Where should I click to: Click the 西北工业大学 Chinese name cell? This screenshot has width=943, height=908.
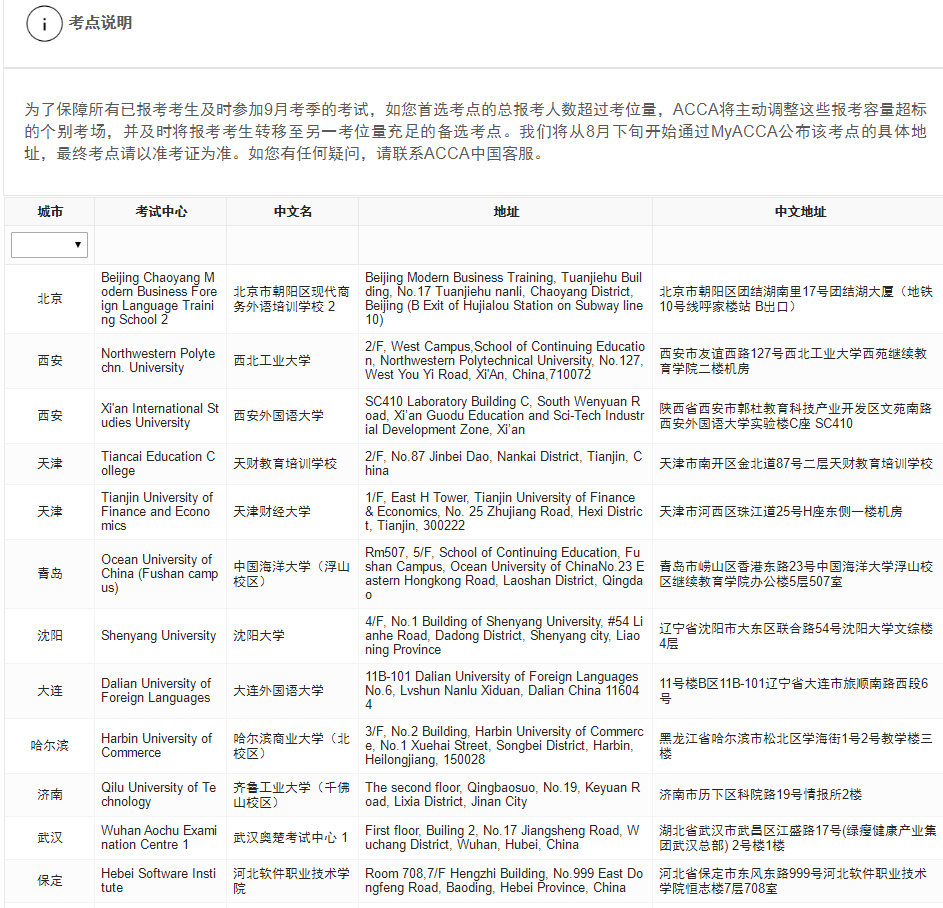tap(272, 361)
